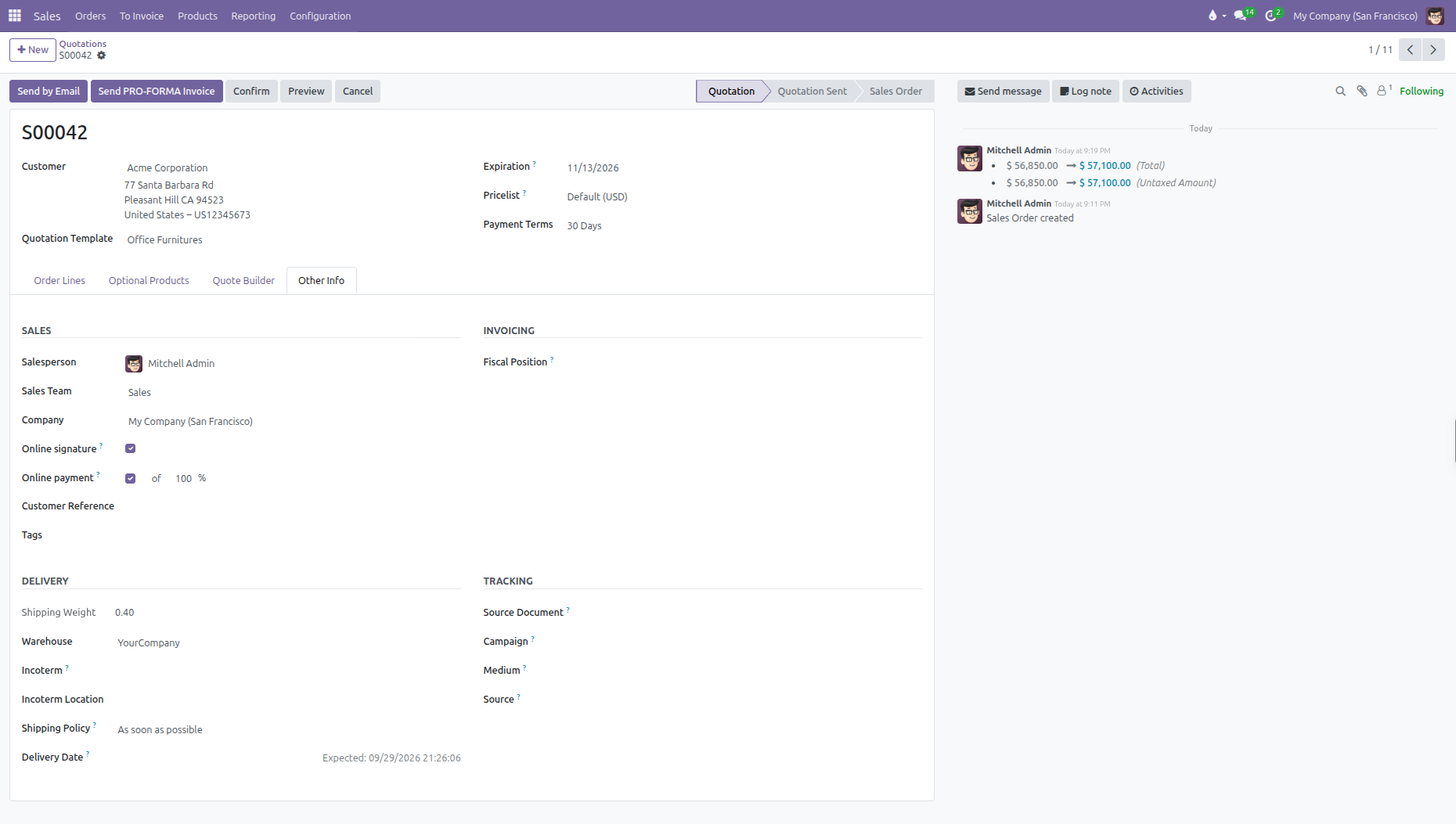The image size is (1456, 824).
Task: Click the Log note button
Action: coord(1086,92)
